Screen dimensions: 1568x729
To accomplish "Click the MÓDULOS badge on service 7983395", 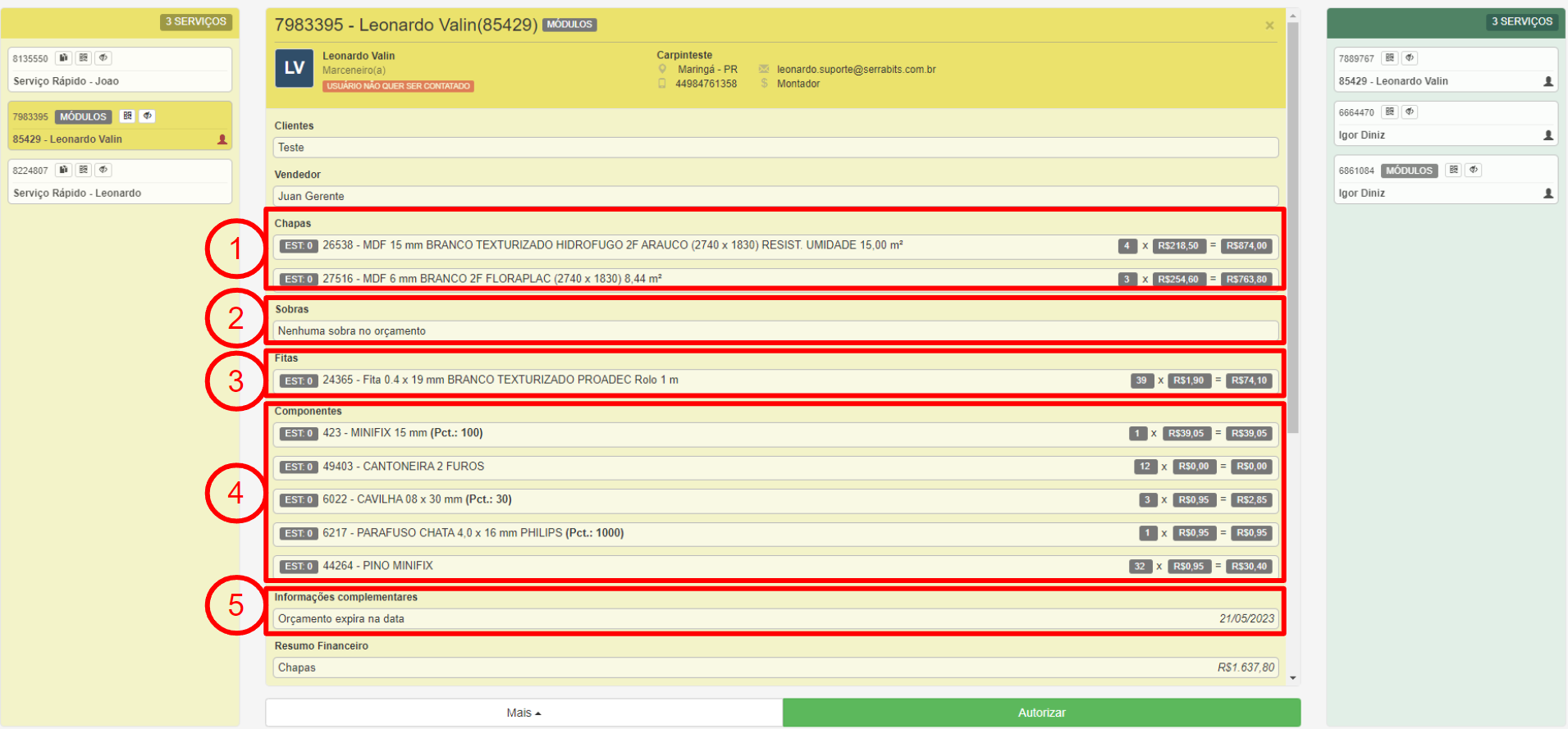I will [x=83, y=116].
